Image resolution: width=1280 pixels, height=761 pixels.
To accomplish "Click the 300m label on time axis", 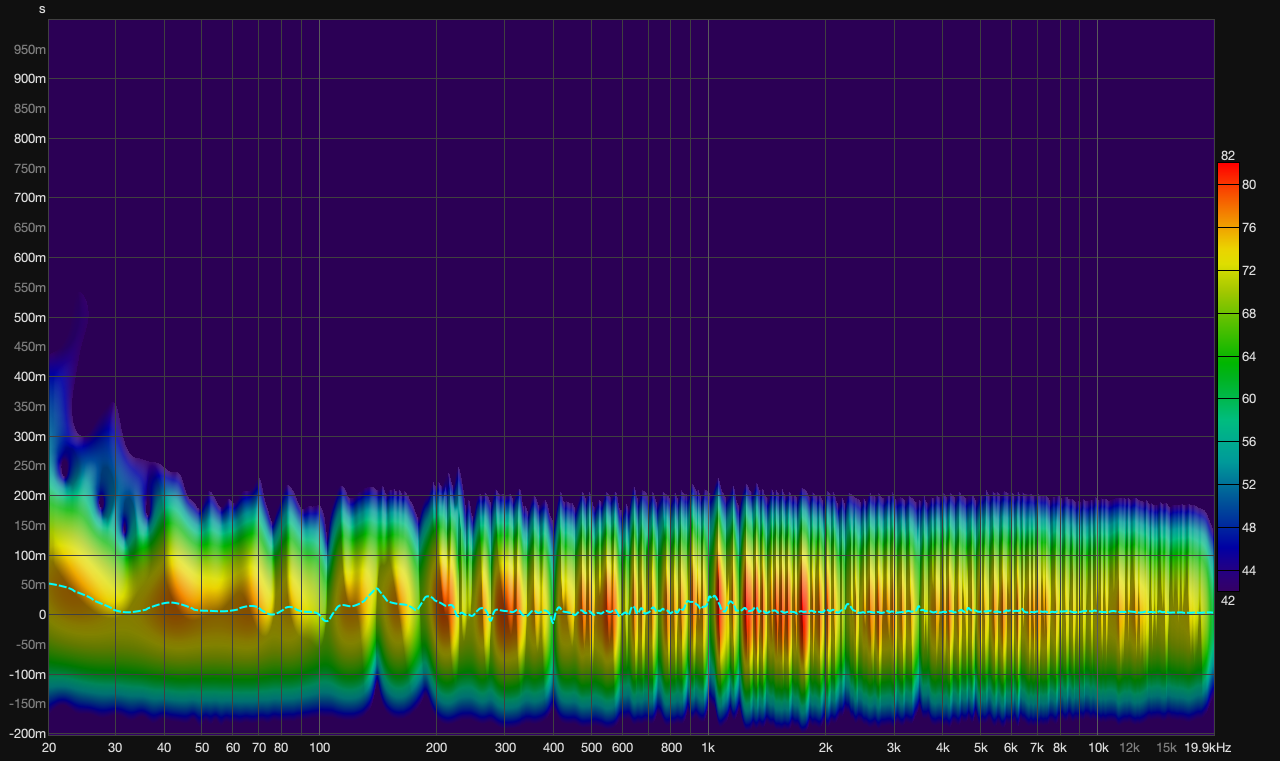I will point(30,437).
